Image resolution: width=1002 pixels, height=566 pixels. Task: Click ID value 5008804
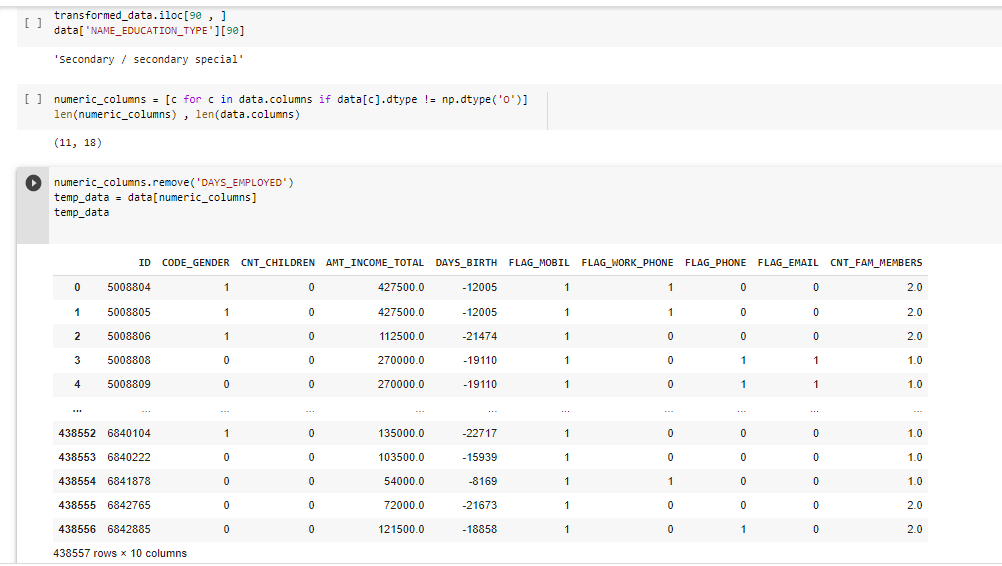tap(129, 287)
